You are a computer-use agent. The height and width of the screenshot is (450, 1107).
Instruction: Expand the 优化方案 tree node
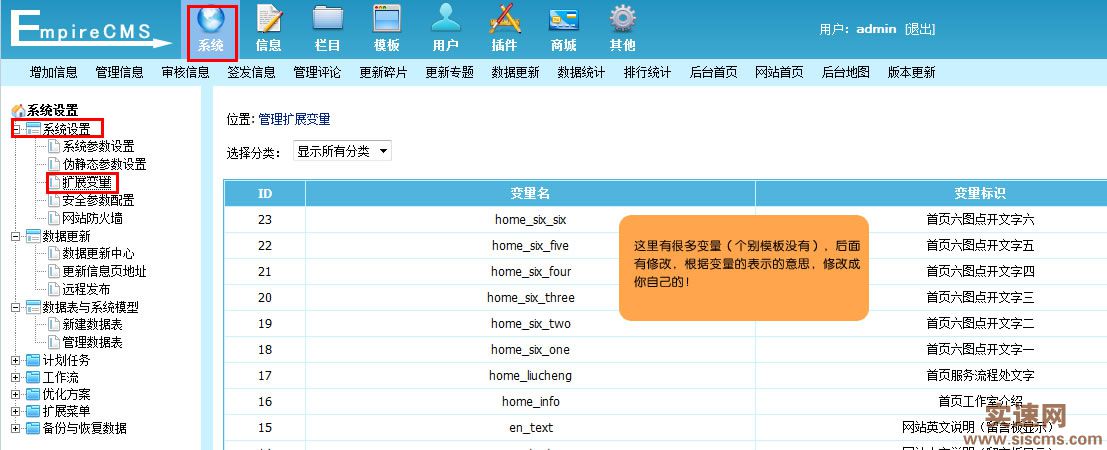pos(16,394)
